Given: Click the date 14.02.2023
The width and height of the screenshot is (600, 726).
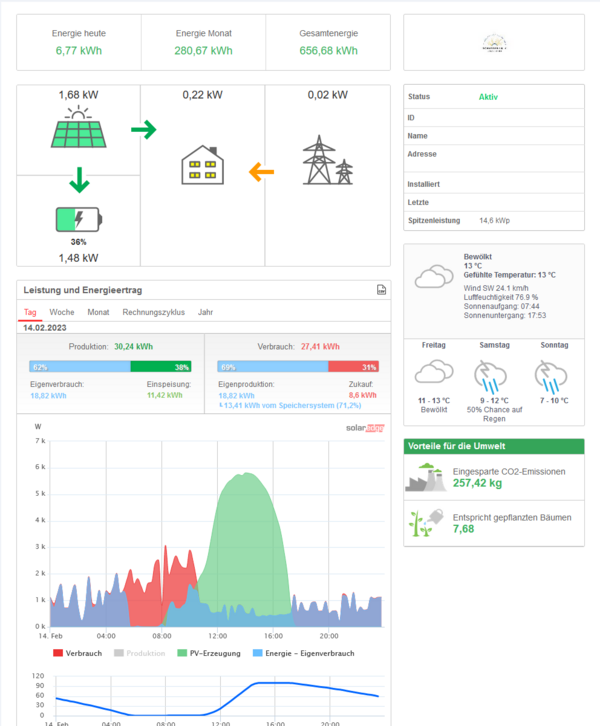Looking at the screenshot, I should [45, 328].
